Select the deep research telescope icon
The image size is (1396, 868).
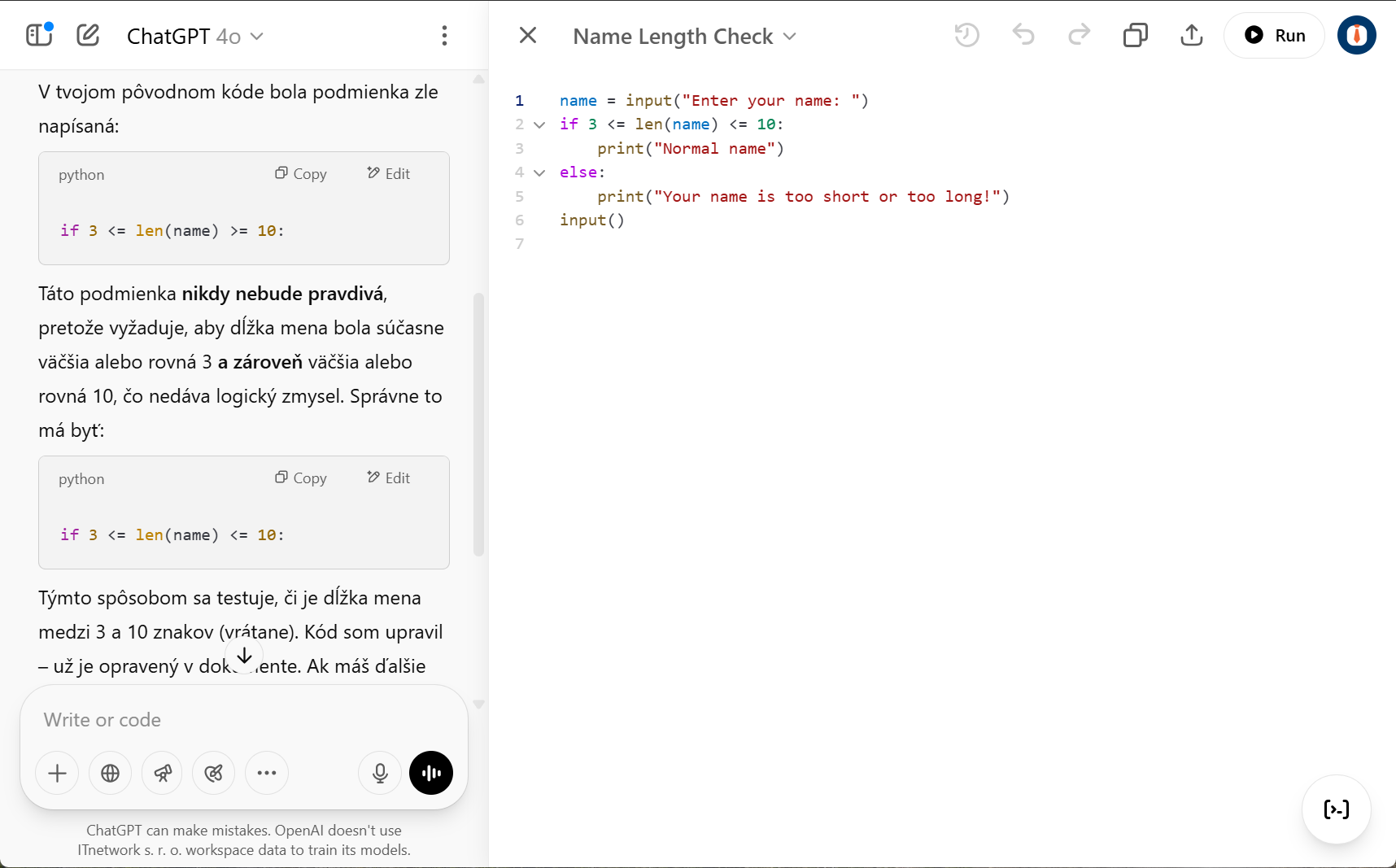pyautogui.click(x=162, y=773)
